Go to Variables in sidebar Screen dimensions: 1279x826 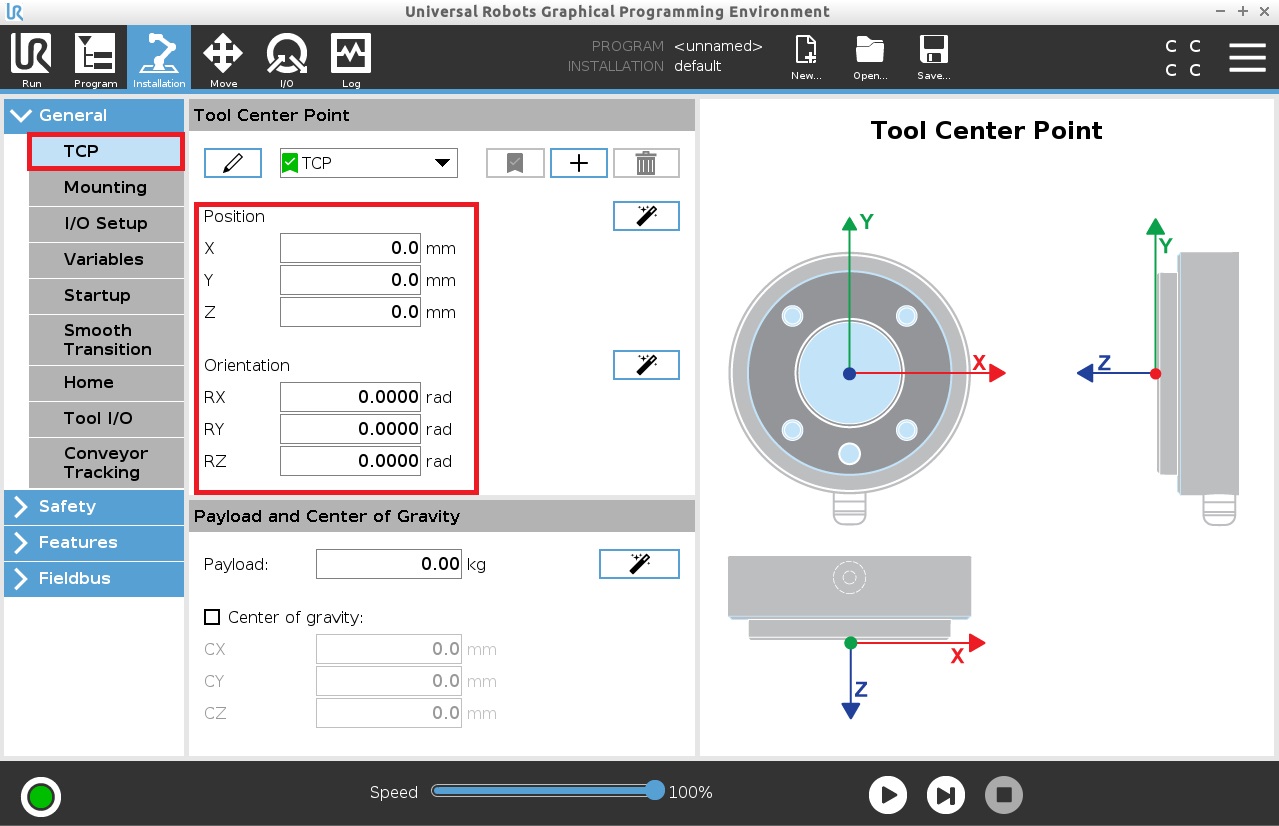click(106, 259)
